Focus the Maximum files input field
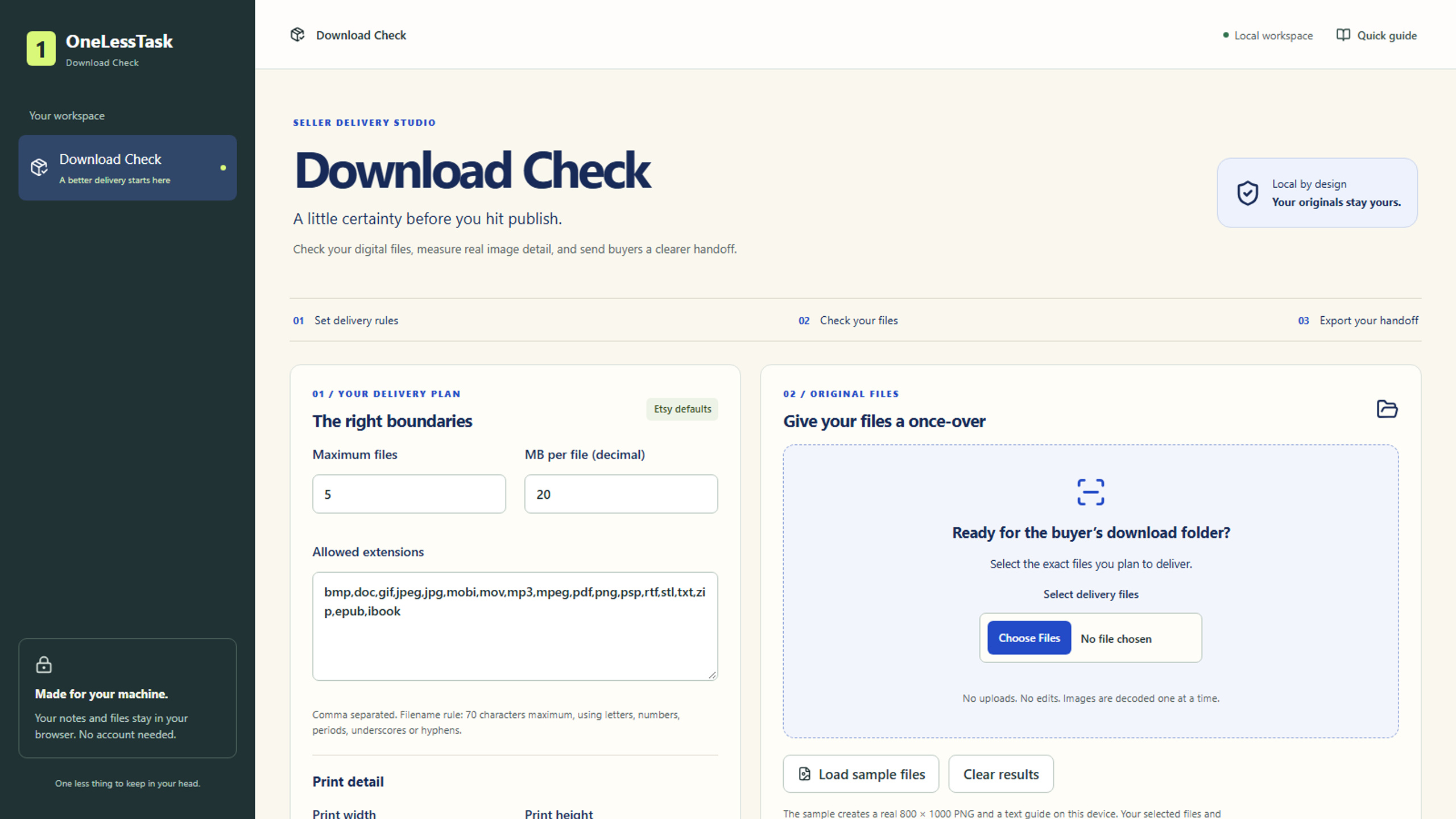The height and width of the screenshot is (819, 1456). (x=409, y=494)
